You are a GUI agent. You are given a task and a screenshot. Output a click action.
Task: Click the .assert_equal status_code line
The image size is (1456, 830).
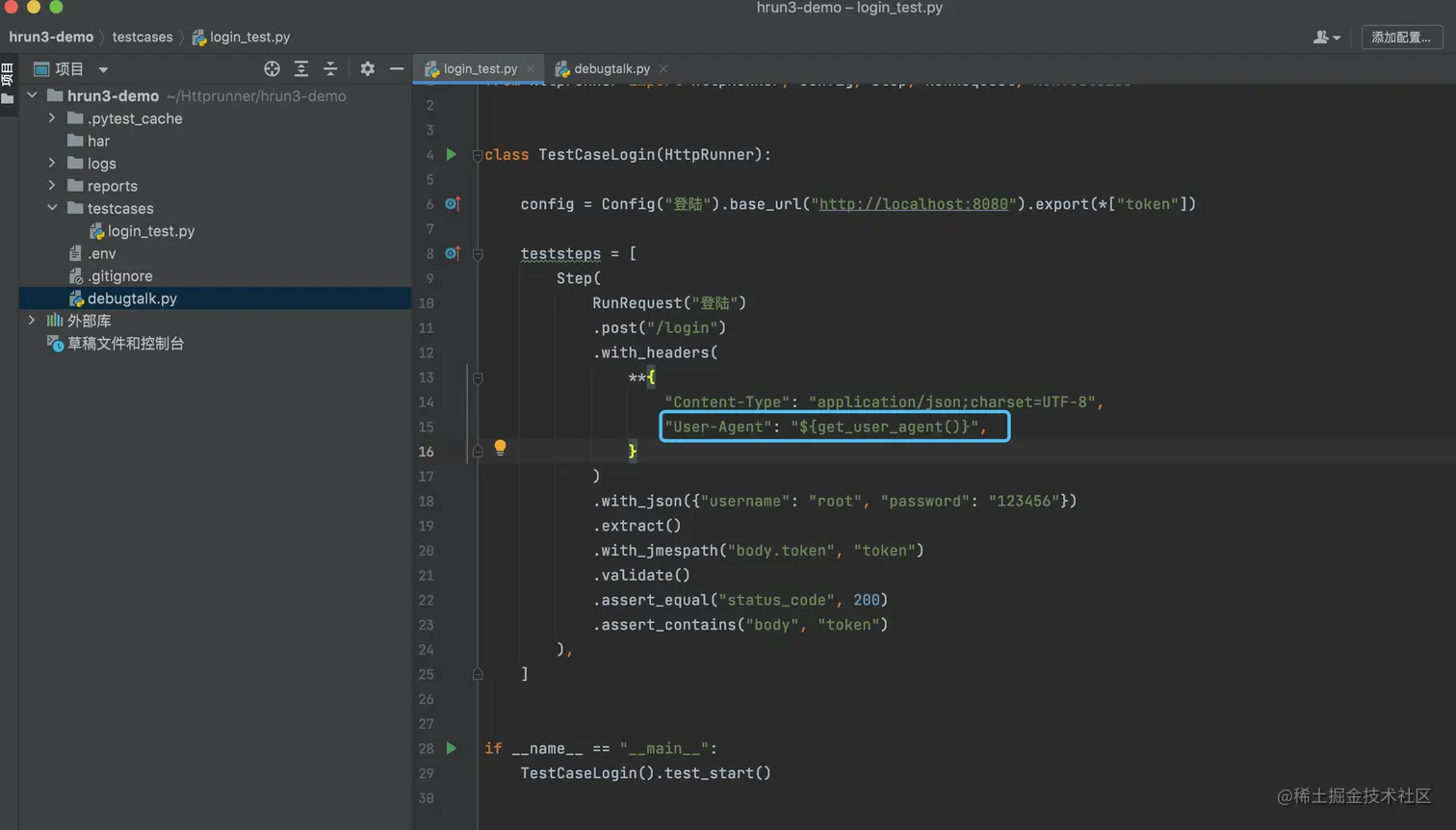[x=740, y=600]
